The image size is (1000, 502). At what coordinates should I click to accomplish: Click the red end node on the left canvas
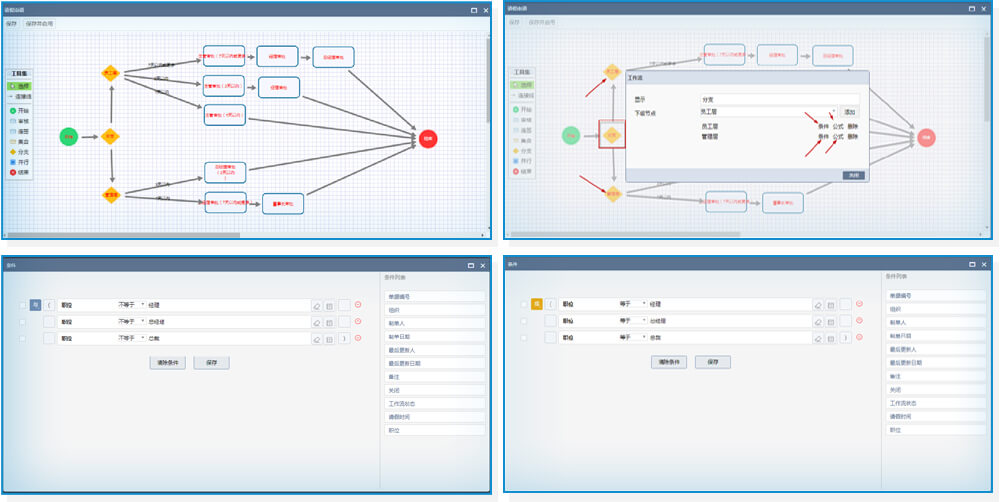tap(428, 139)
